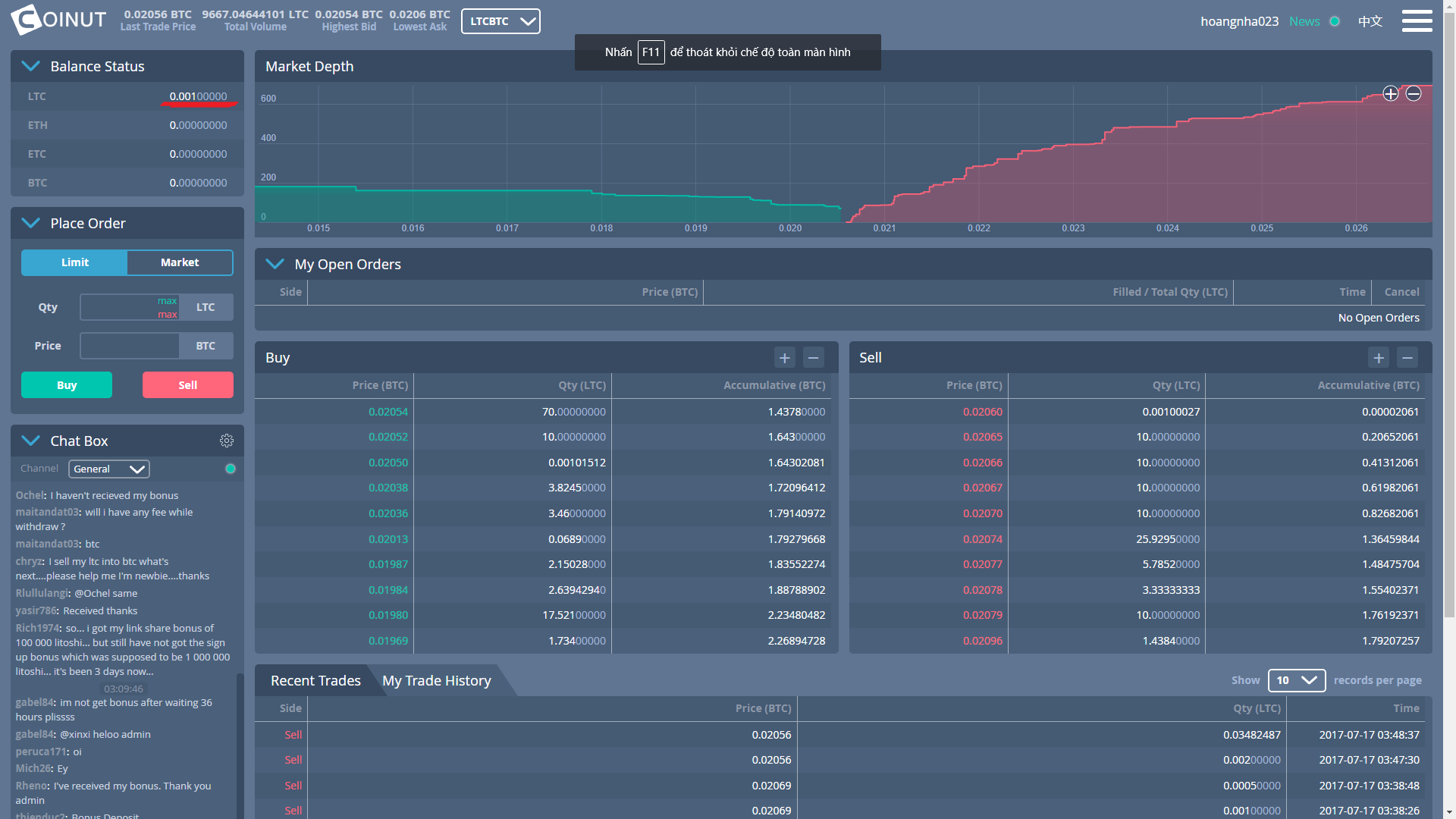1456x819 pixels.
Task: Click the ETH balance row
Action: coord(127,125)
